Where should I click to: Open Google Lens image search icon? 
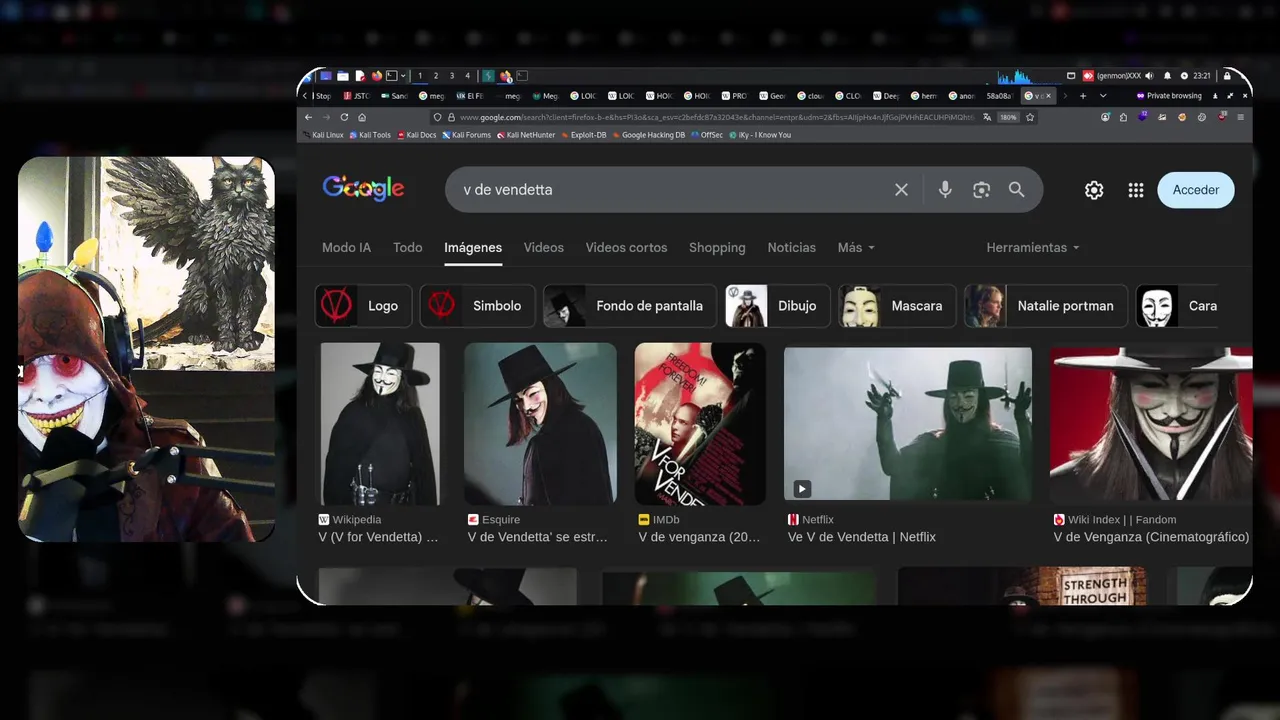pos(981,189)
